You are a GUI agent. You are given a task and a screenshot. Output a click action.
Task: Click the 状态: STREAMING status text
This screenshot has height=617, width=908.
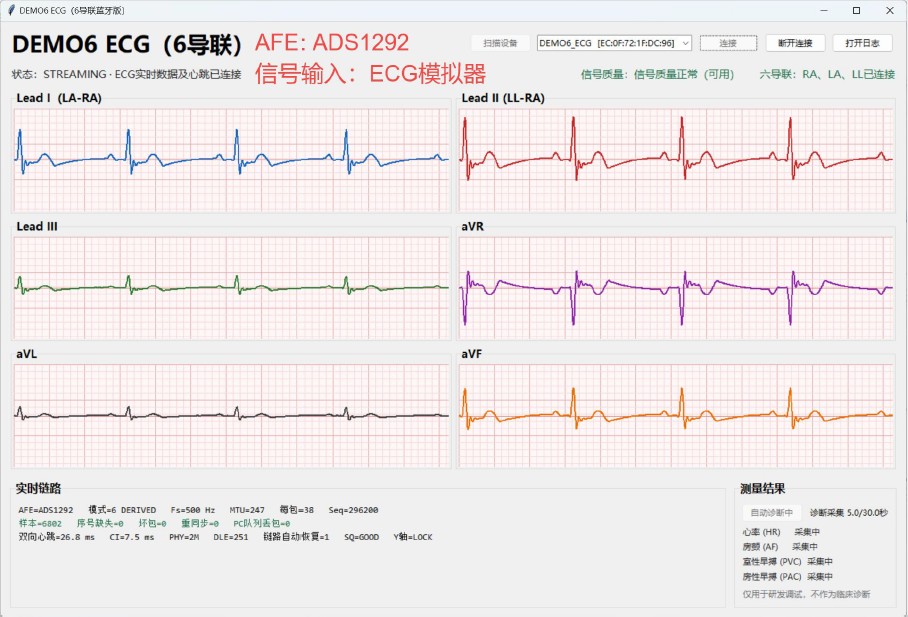pyautogui.click(x=126, y=74)
